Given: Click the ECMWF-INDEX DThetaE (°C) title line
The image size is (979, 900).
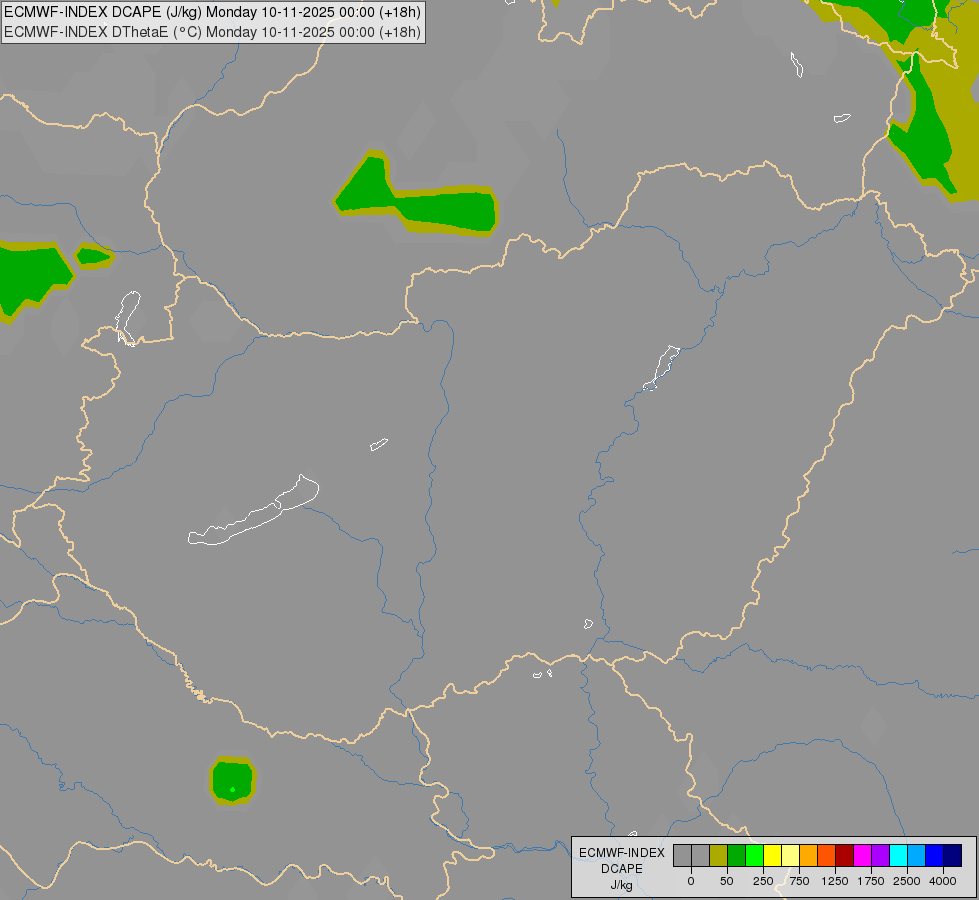Looking at the screenshot, I should (212, 32).
